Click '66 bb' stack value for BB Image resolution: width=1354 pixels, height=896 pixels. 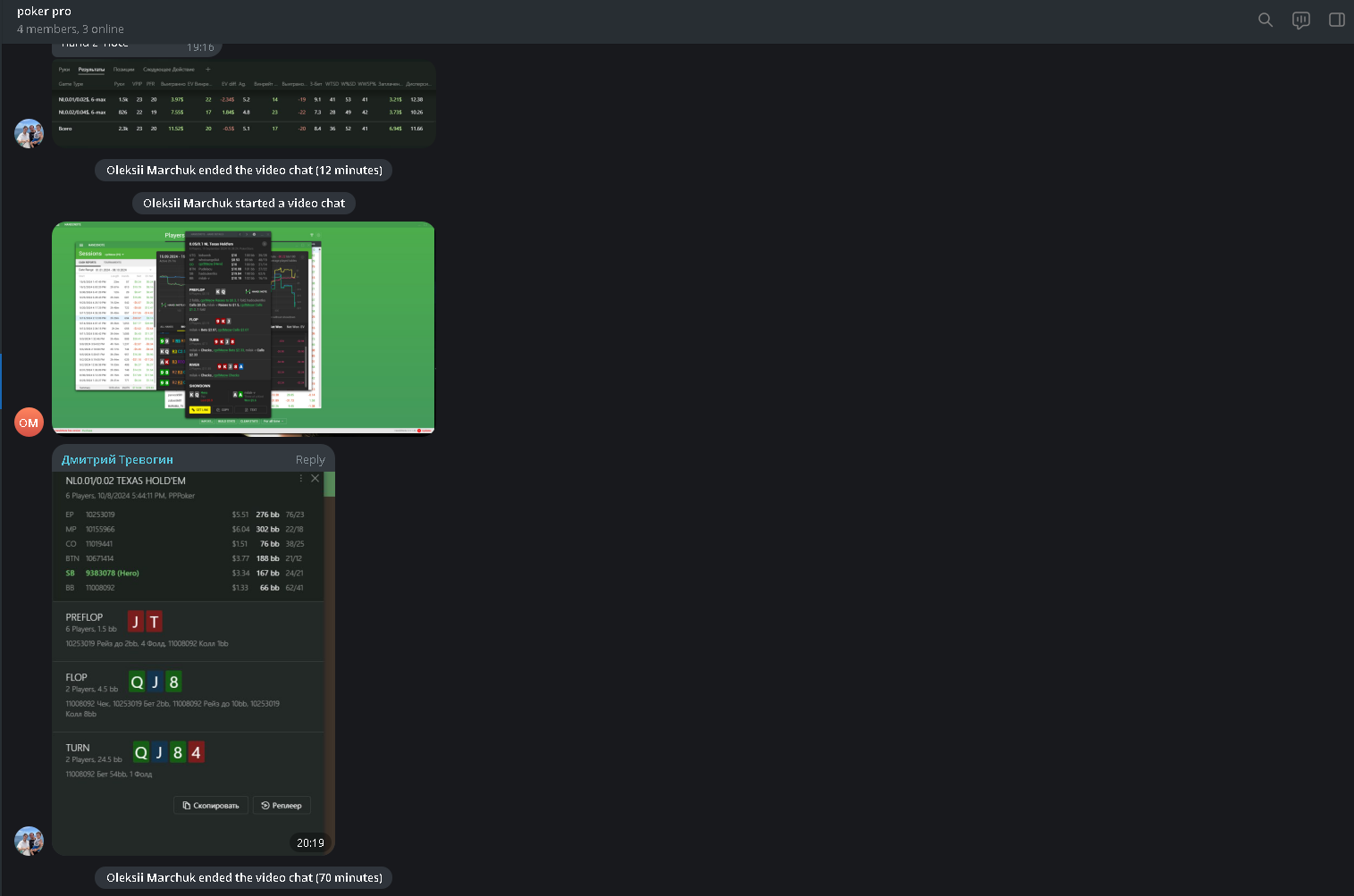(x=270, y=589)
